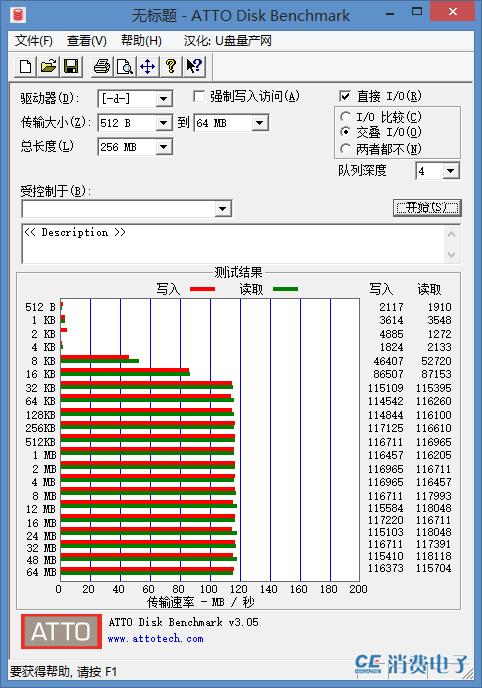Click the 读取 value 117993
This screenshot has height=688, width=482.
pyautogui.click(x=433, y=496)
